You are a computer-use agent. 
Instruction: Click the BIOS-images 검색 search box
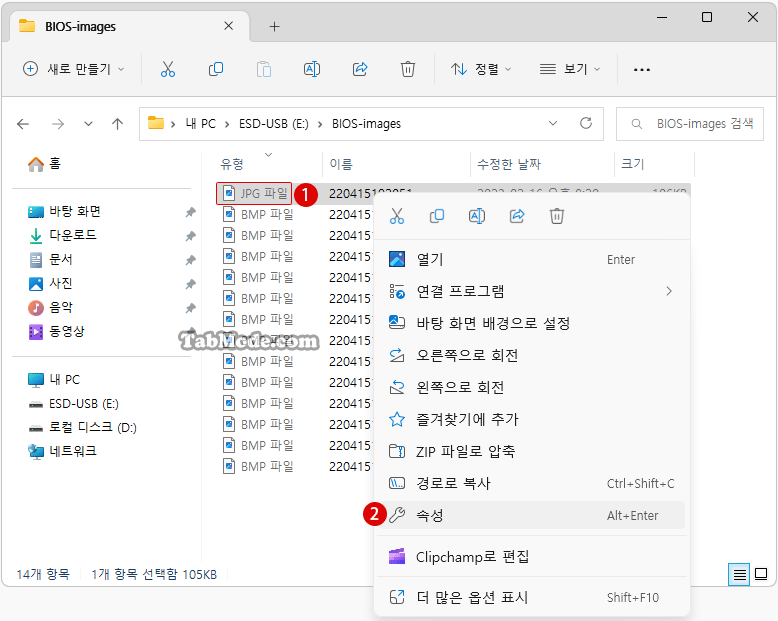(x=690, y=124)
